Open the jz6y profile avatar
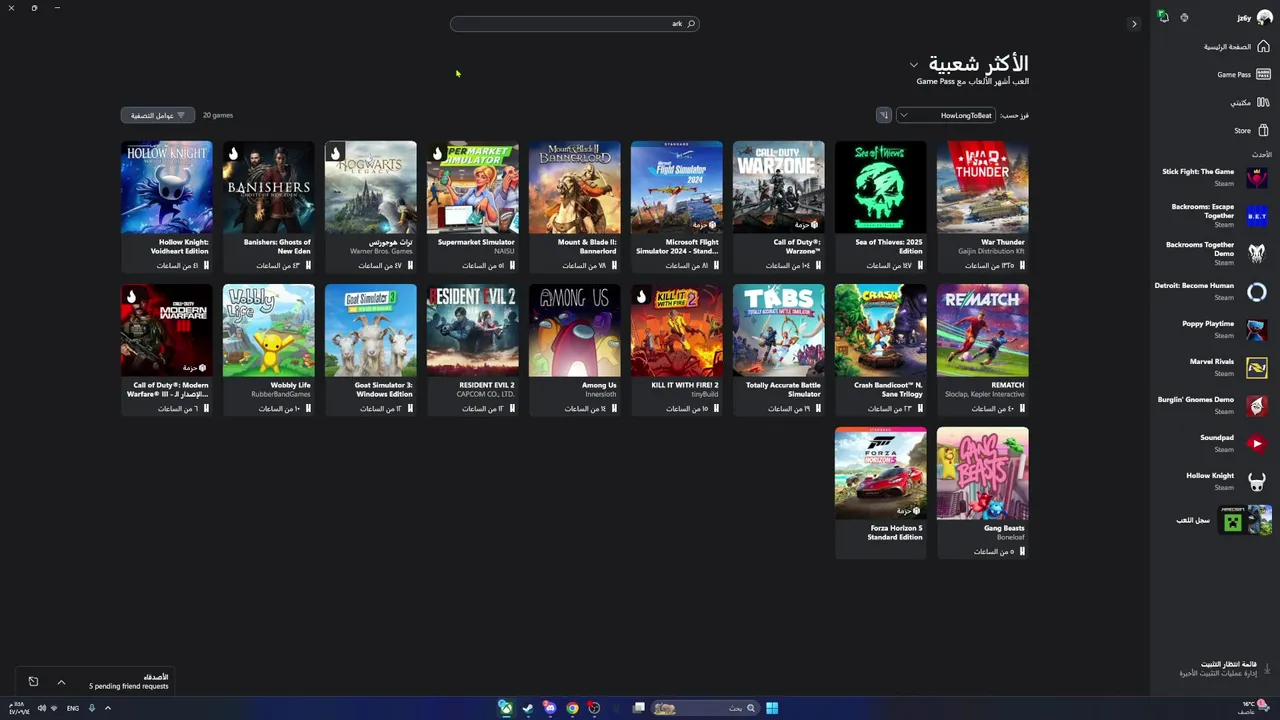This screenshot has height=720, width=1280. (1264, 17)
